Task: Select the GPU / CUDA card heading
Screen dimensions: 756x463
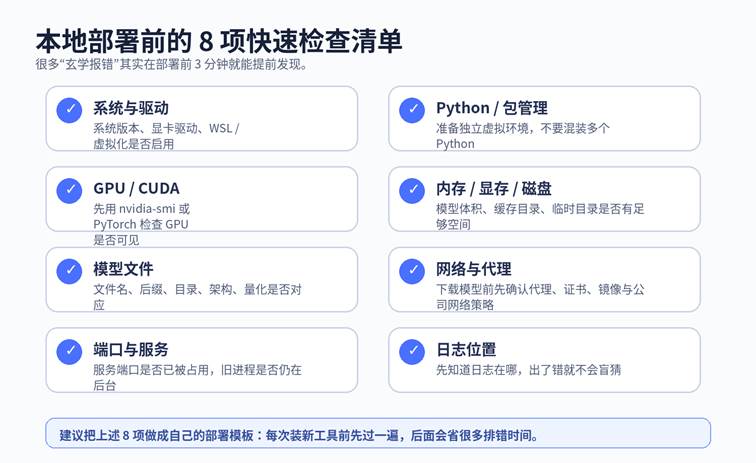Action: pyautogui.click(x=136, y=188)
